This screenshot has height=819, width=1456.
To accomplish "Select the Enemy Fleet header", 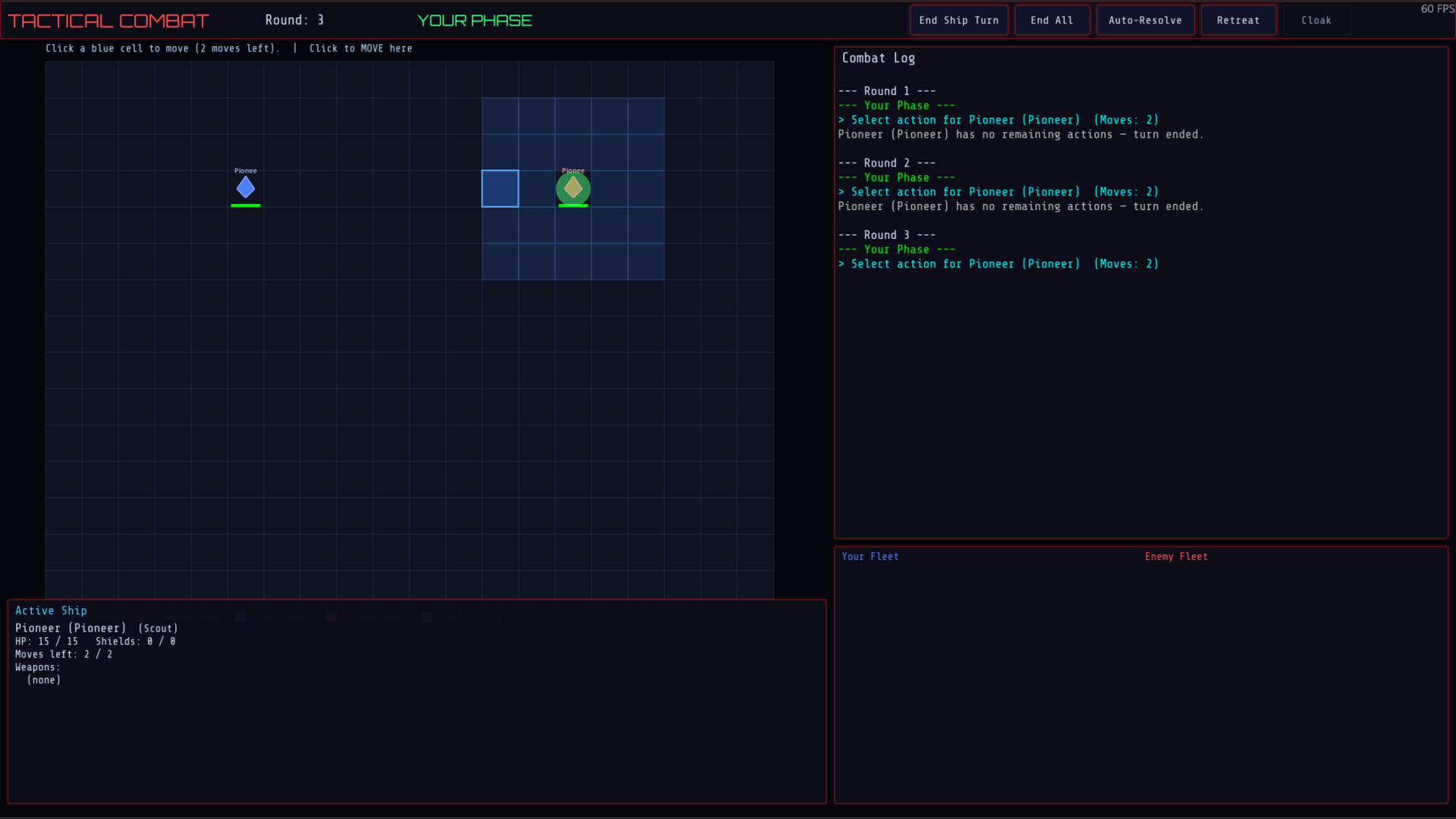I will pos(1175,557).
